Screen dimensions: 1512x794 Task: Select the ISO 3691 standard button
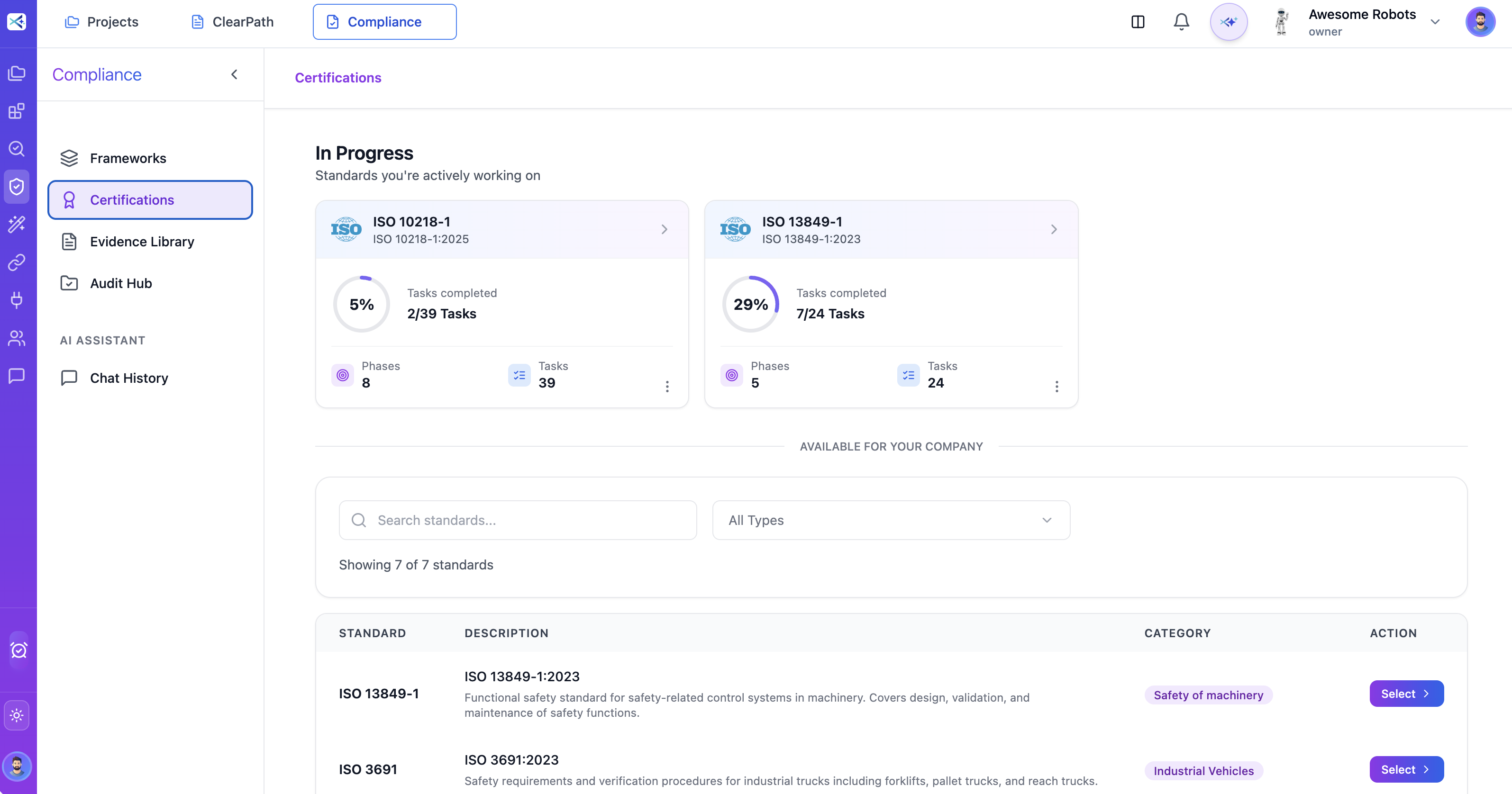point(1406,769)
